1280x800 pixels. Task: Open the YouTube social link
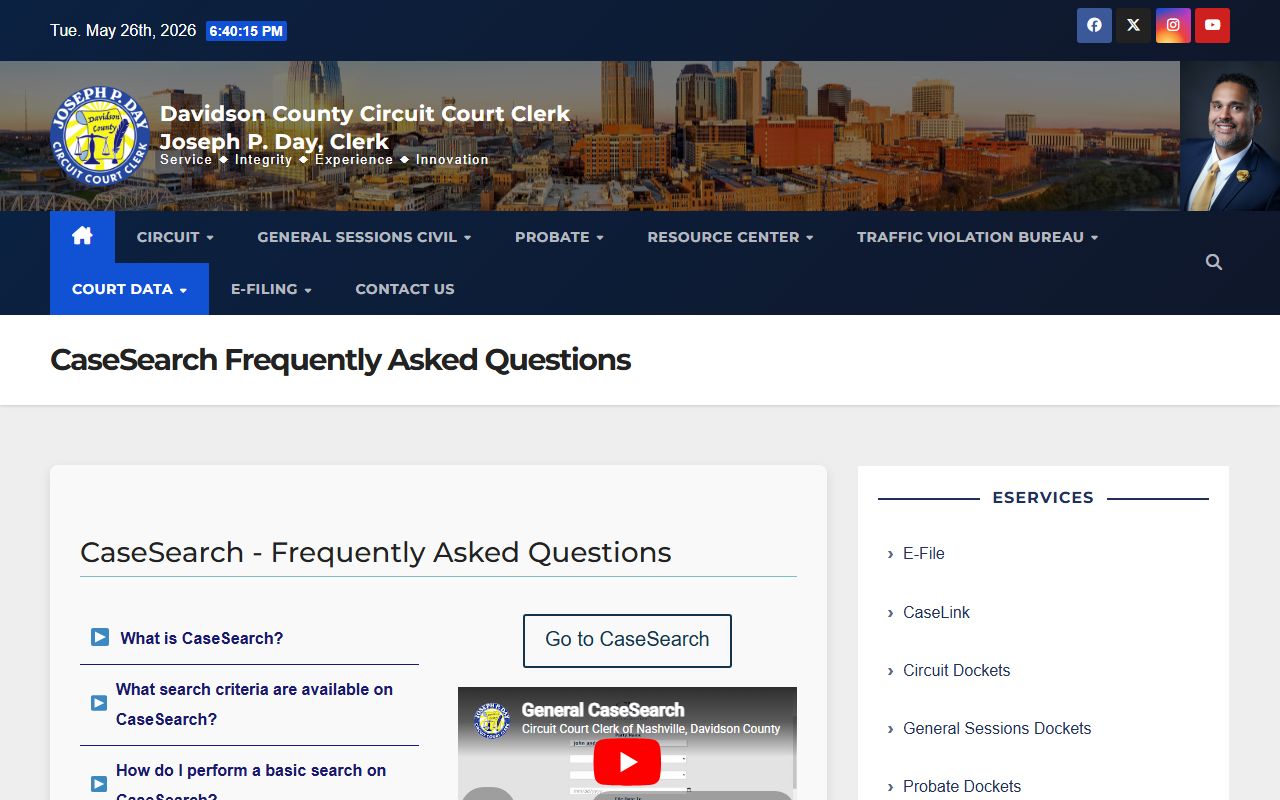tap(1212, 26)
